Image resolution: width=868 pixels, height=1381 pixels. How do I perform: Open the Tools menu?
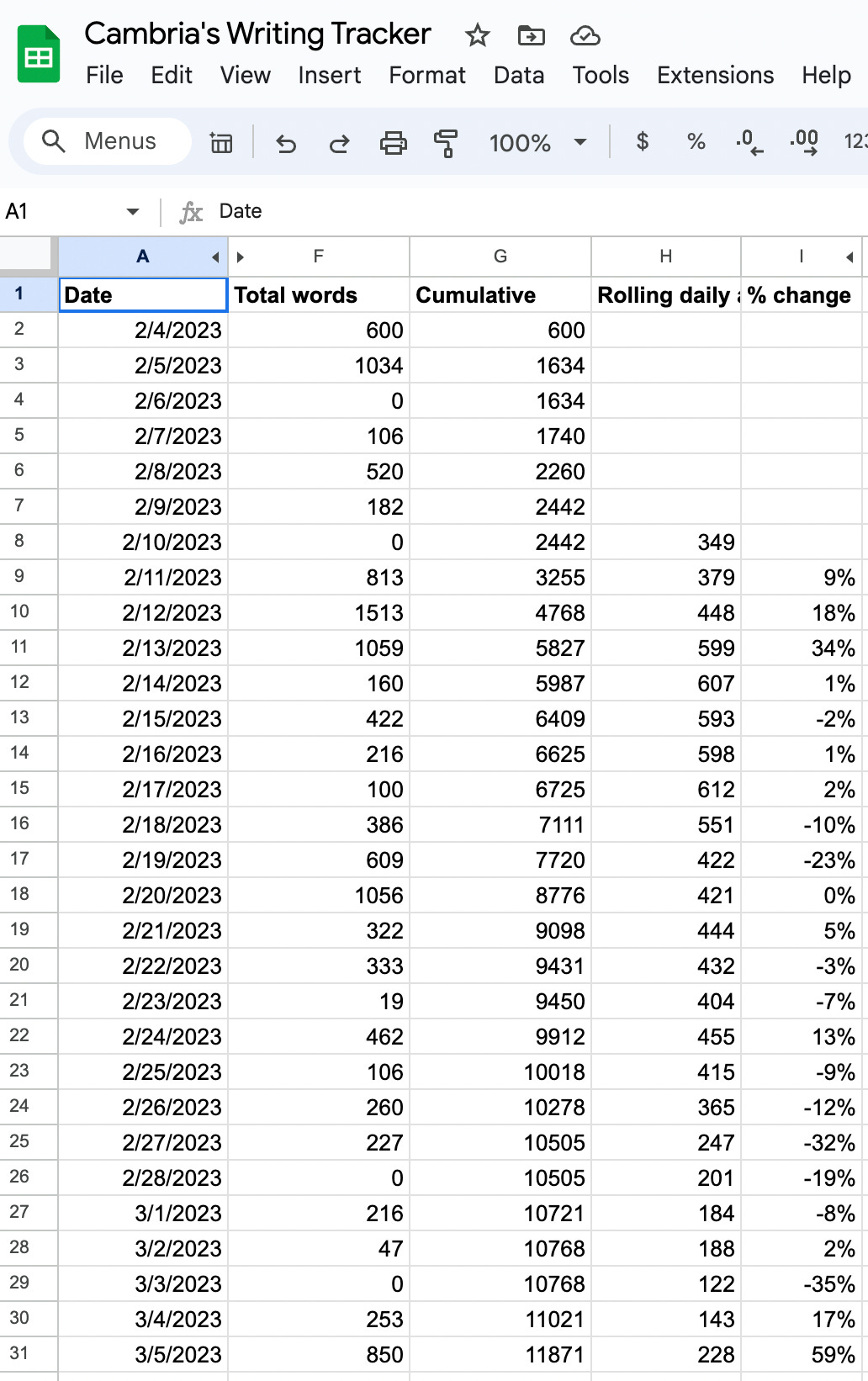601,75
